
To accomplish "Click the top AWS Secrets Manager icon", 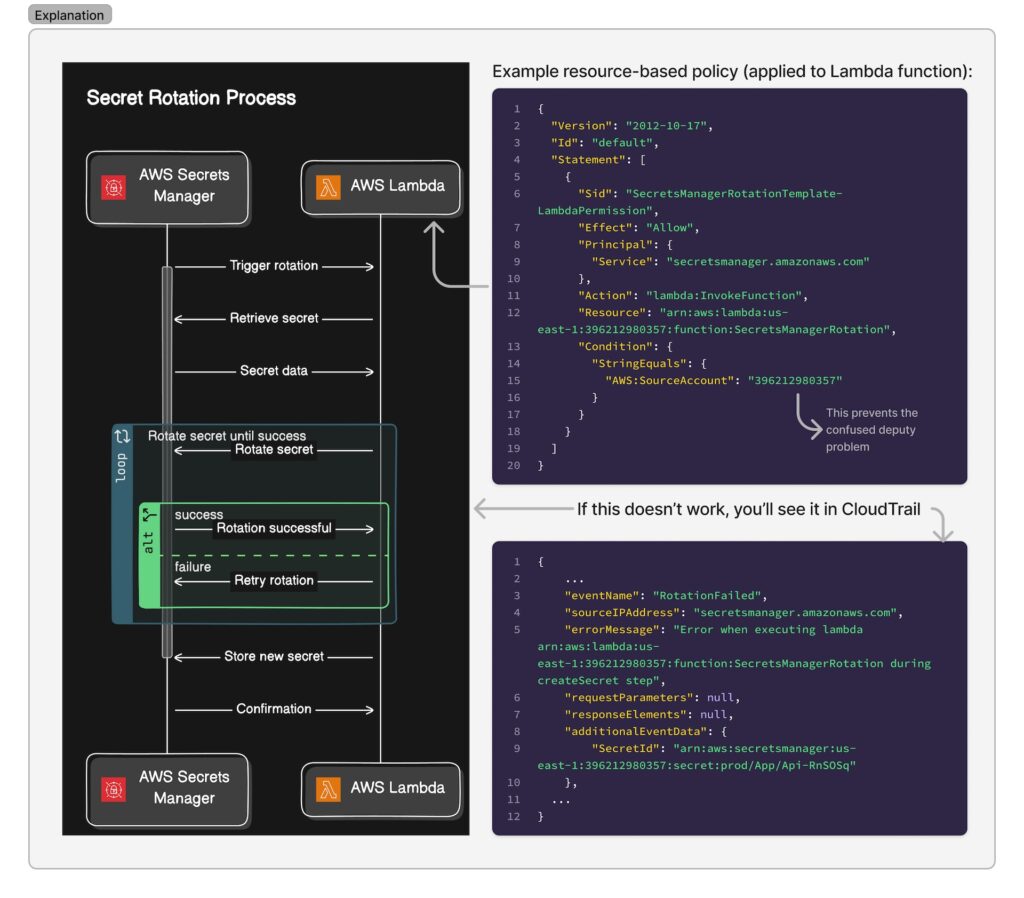I will [x=114, y=187].
